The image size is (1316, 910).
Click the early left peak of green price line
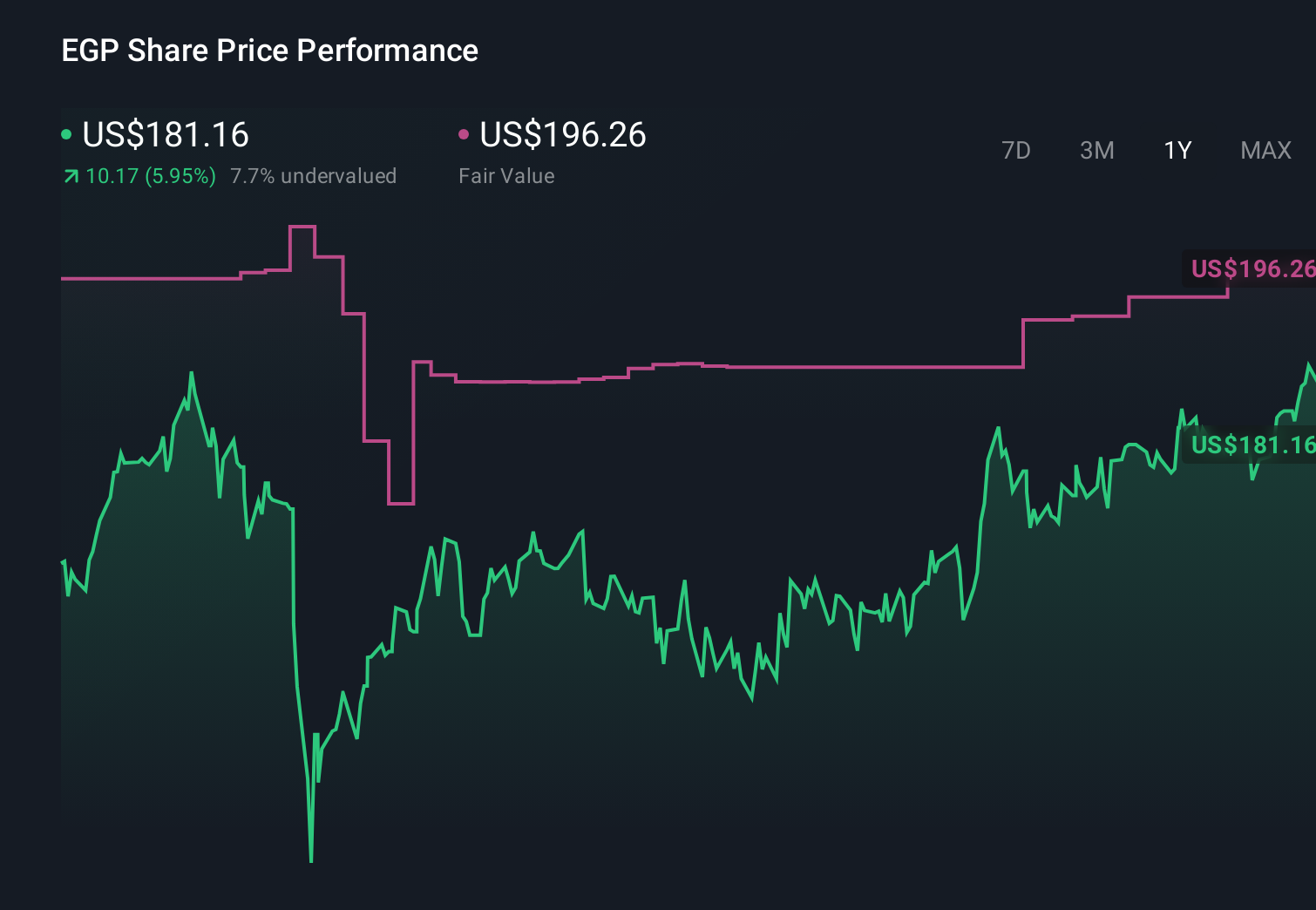191,374
